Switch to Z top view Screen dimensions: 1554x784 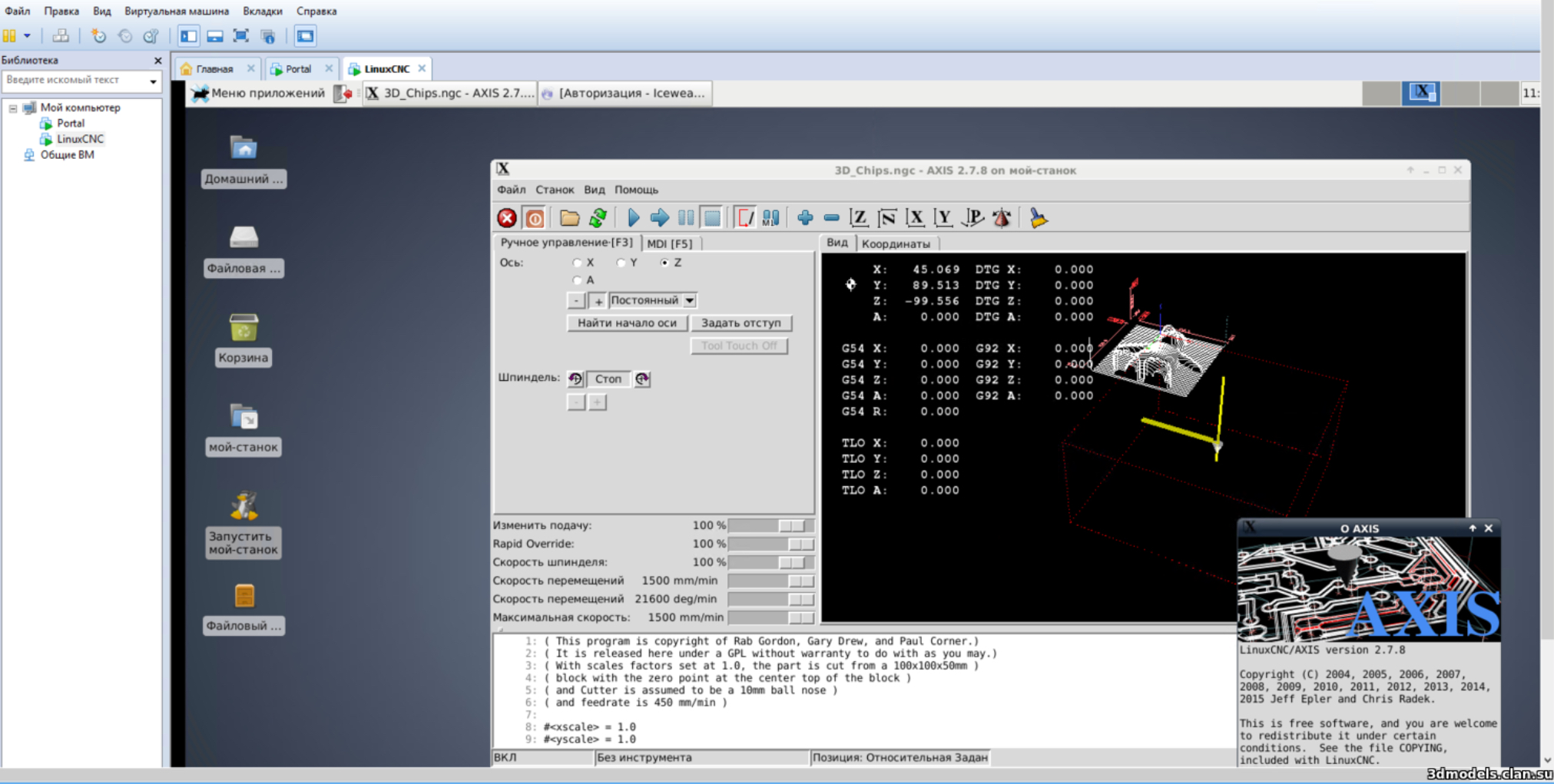pyautogui.click(x=859, y=218)
